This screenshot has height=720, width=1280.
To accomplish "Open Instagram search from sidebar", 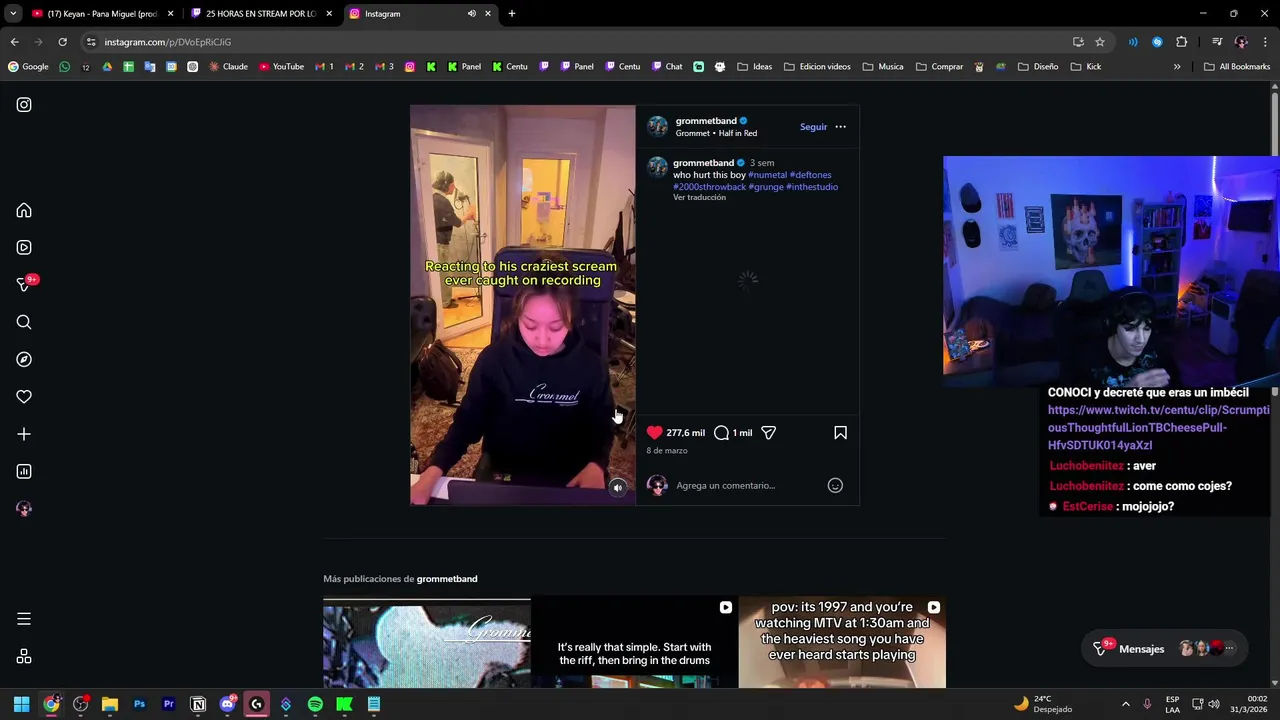I will tap(24, 322).
